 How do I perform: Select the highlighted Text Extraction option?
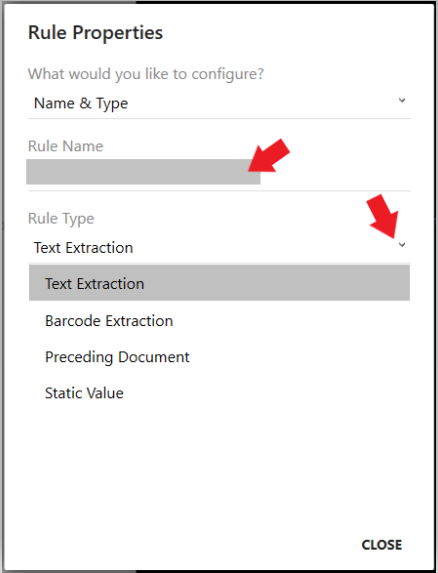(x=219, y=283)
